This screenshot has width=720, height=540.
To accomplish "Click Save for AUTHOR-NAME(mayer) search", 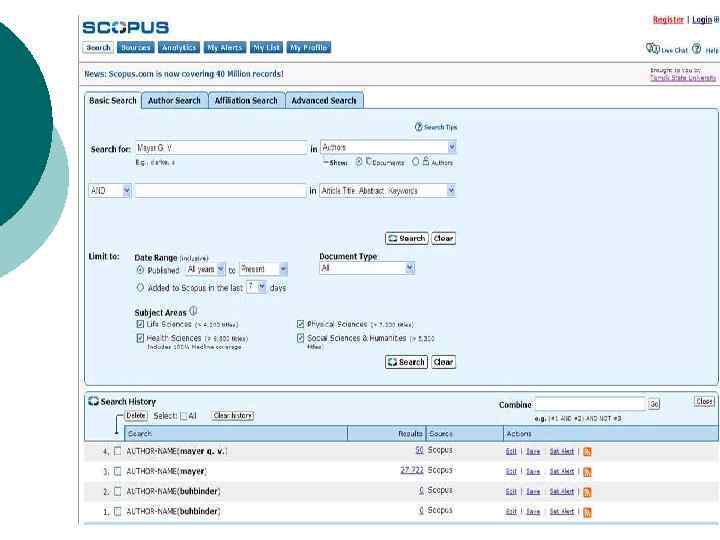I will (x=533, y=472).
